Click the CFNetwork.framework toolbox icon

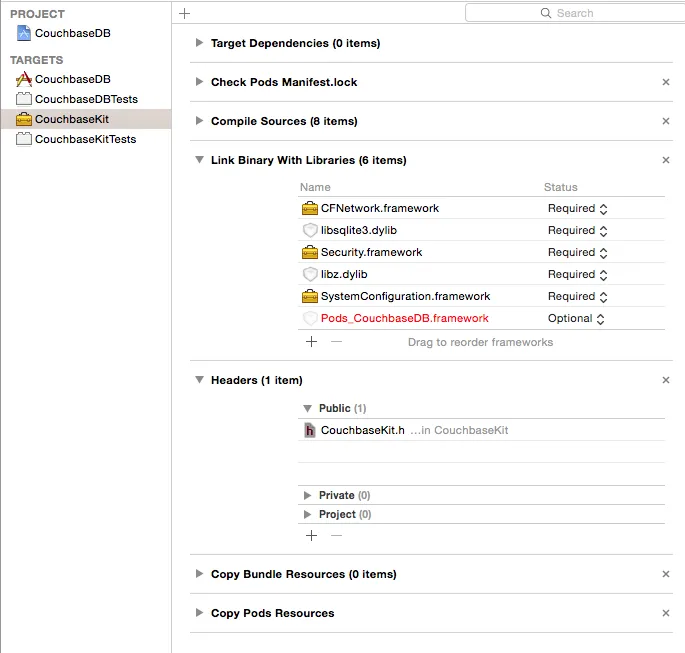click(310, 209)
